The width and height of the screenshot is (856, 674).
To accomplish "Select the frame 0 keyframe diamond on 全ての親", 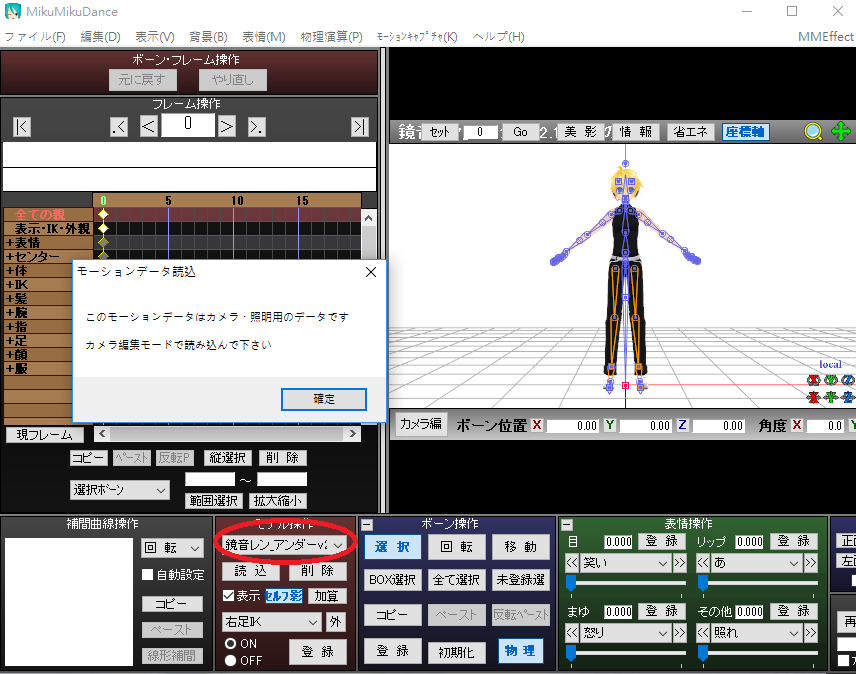I will [x=103, y=214].
